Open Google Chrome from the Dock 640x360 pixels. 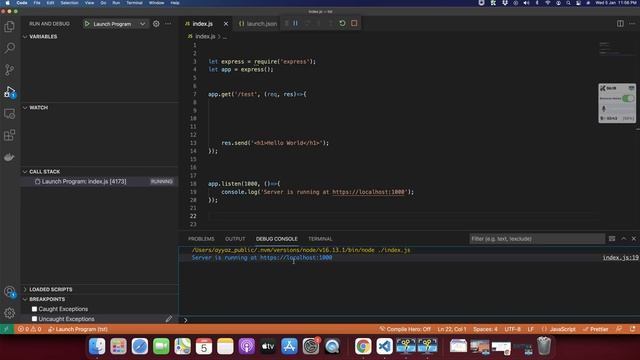[363, 346]
